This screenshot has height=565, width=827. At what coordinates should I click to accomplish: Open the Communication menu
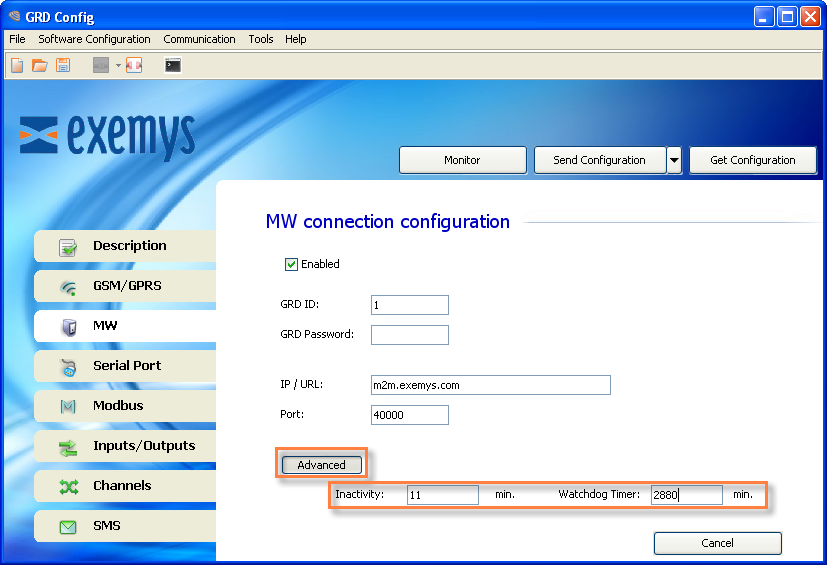tap(199, 39)
